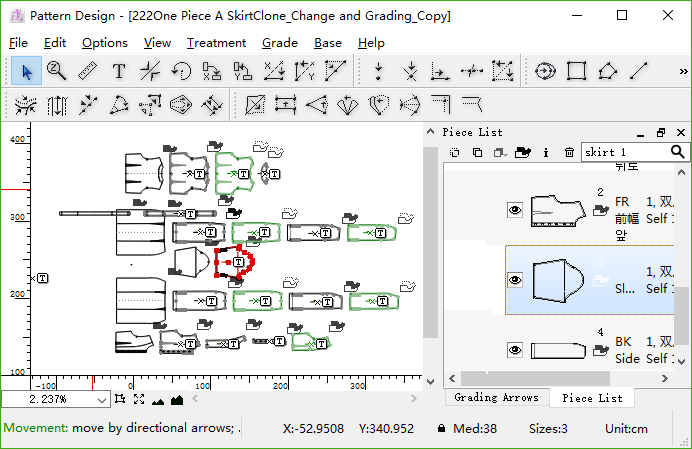This screenshot has height=449, width=692.
Task: Toggle visibility of FR front piece
Action: pyautogui.click(x=515, y=210)
